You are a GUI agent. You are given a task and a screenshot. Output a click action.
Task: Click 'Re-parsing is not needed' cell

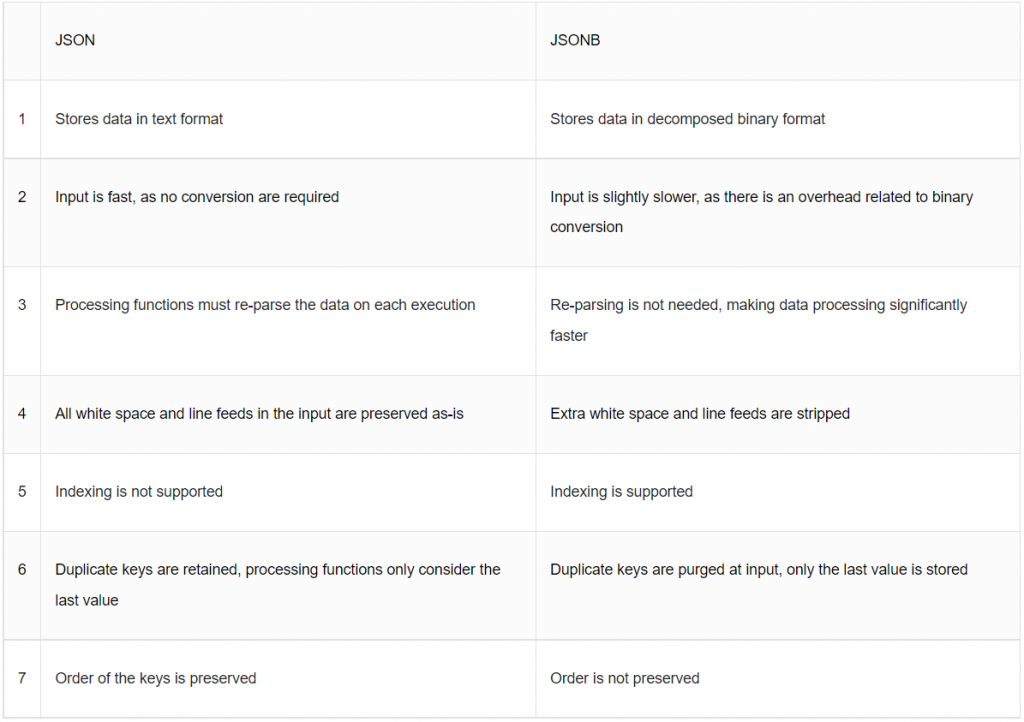click(758, 319)
